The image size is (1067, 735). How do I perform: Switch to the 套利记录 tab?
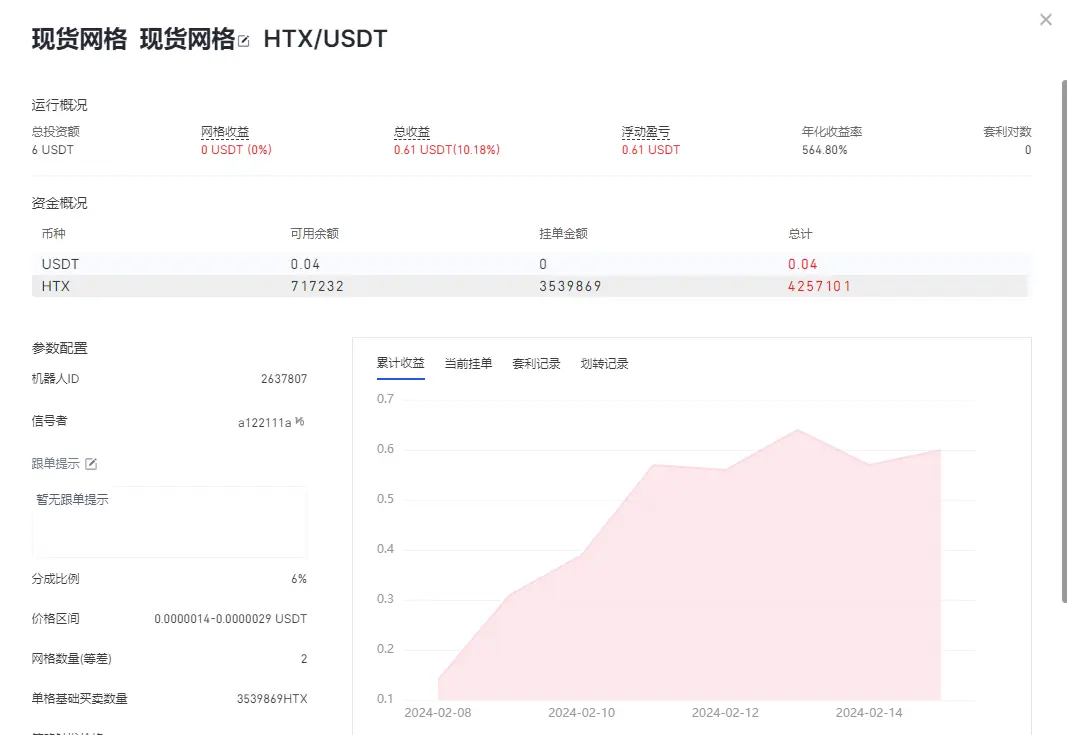(536, 363)
